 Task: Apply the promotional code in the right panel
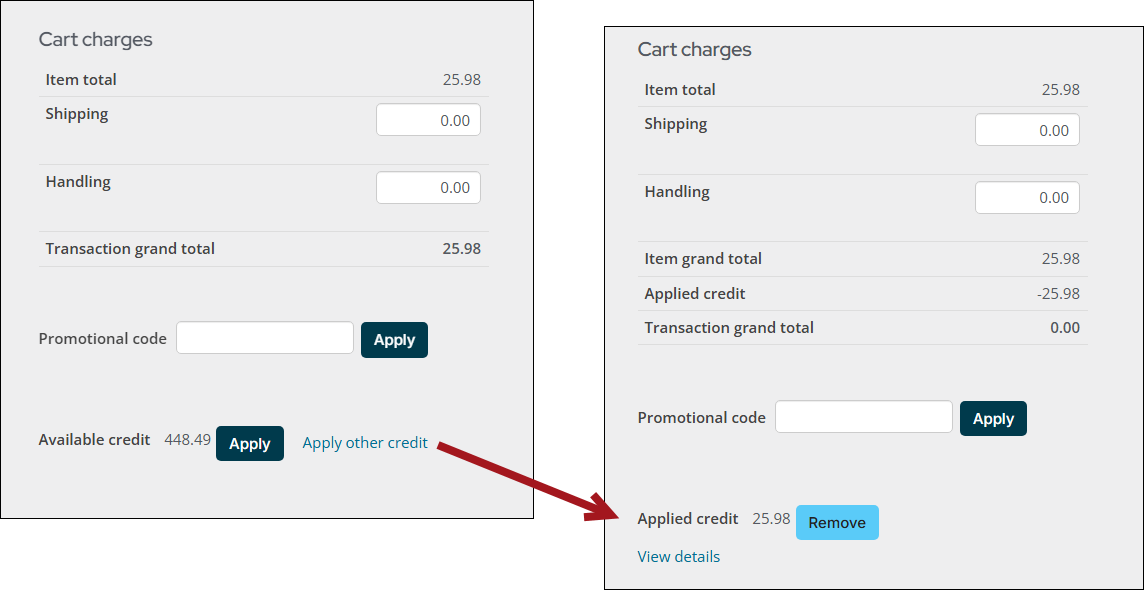click(992, 418)
